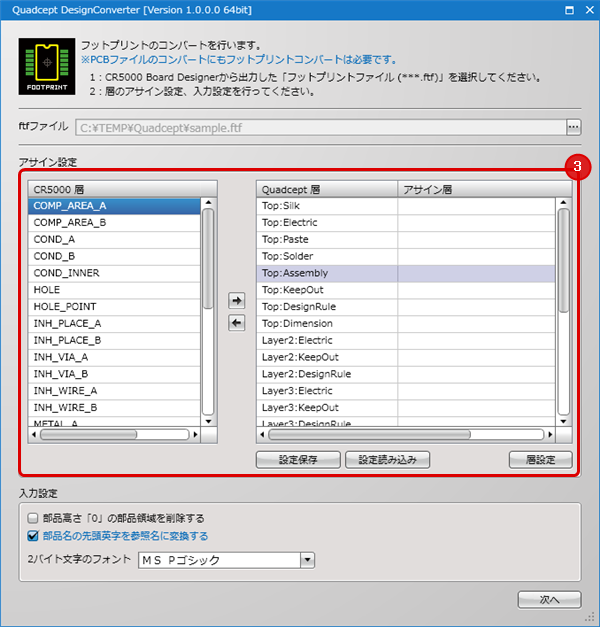
Task: Select HOLE layer row
Action: tap(114, 290)
